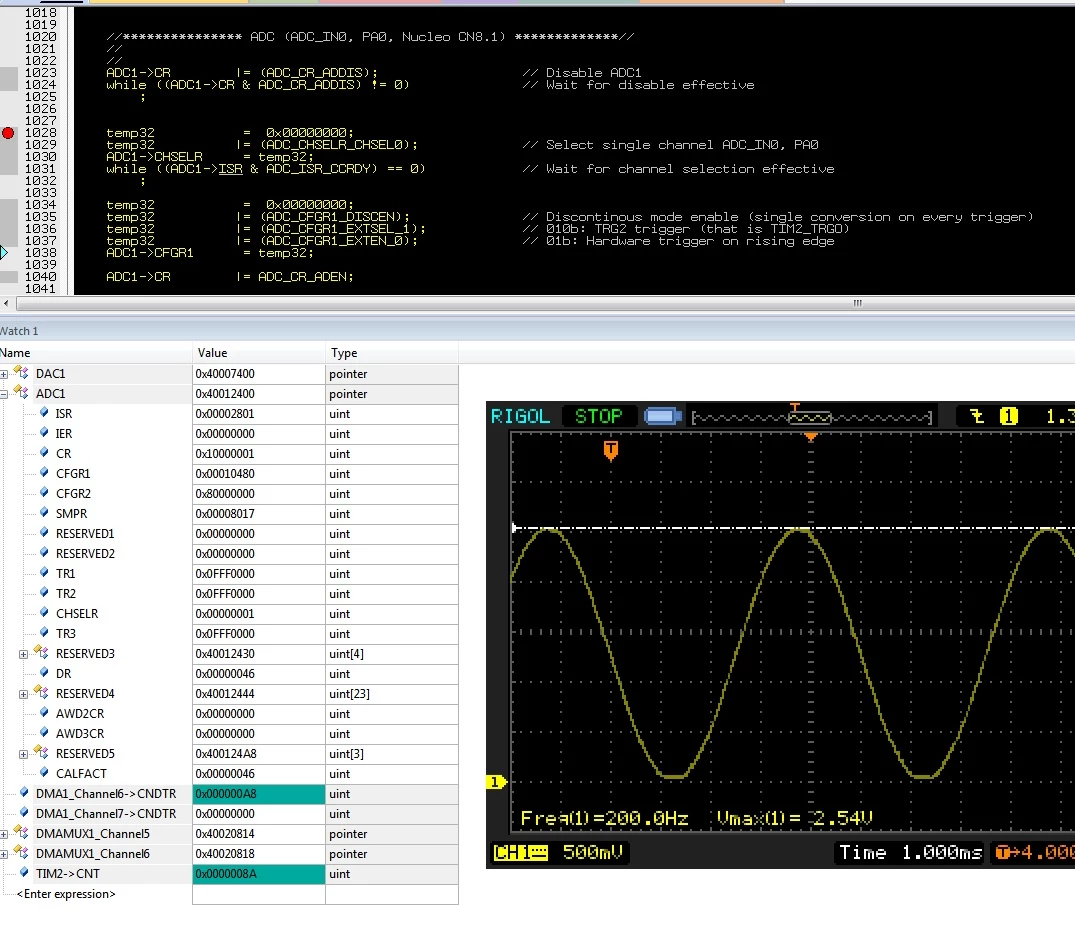Click the diamond icon beside AWD3CR
1075x929 pixels.
coord(45,733)
